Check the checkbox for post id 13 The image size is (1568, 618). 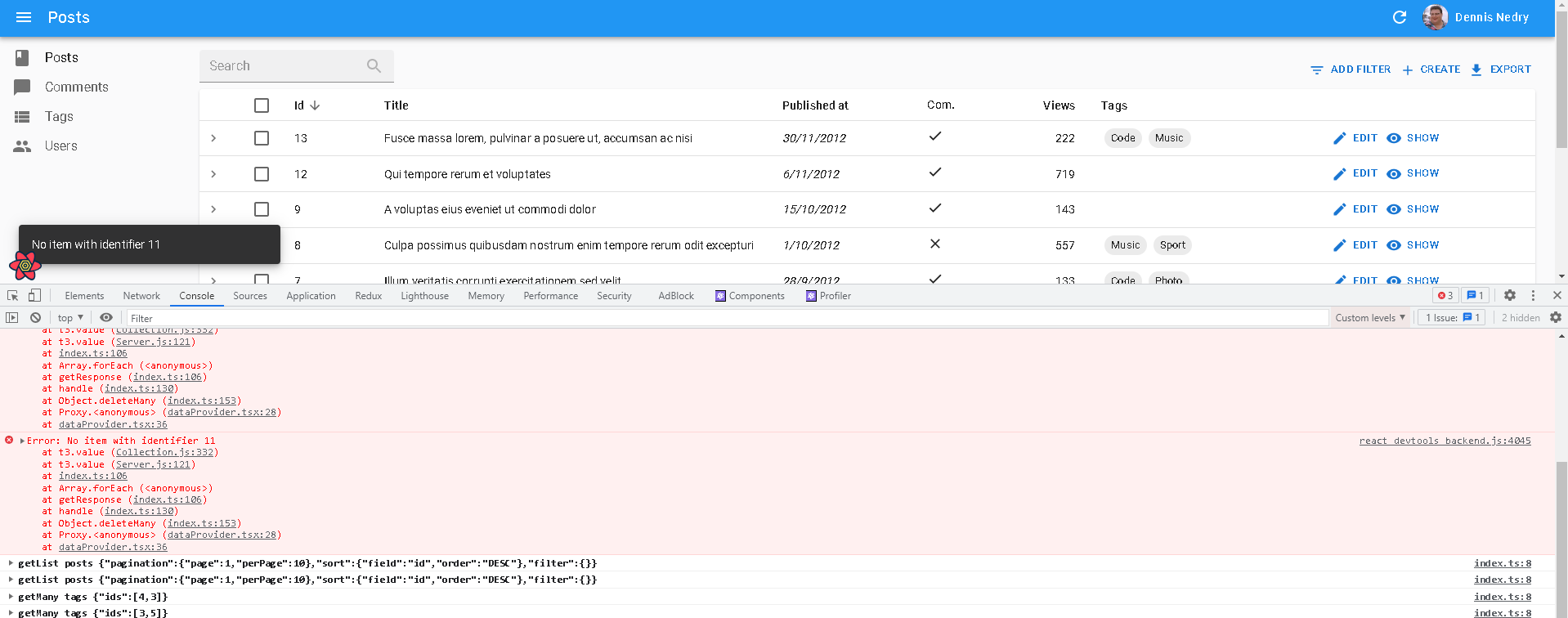(x=262, y=138)
